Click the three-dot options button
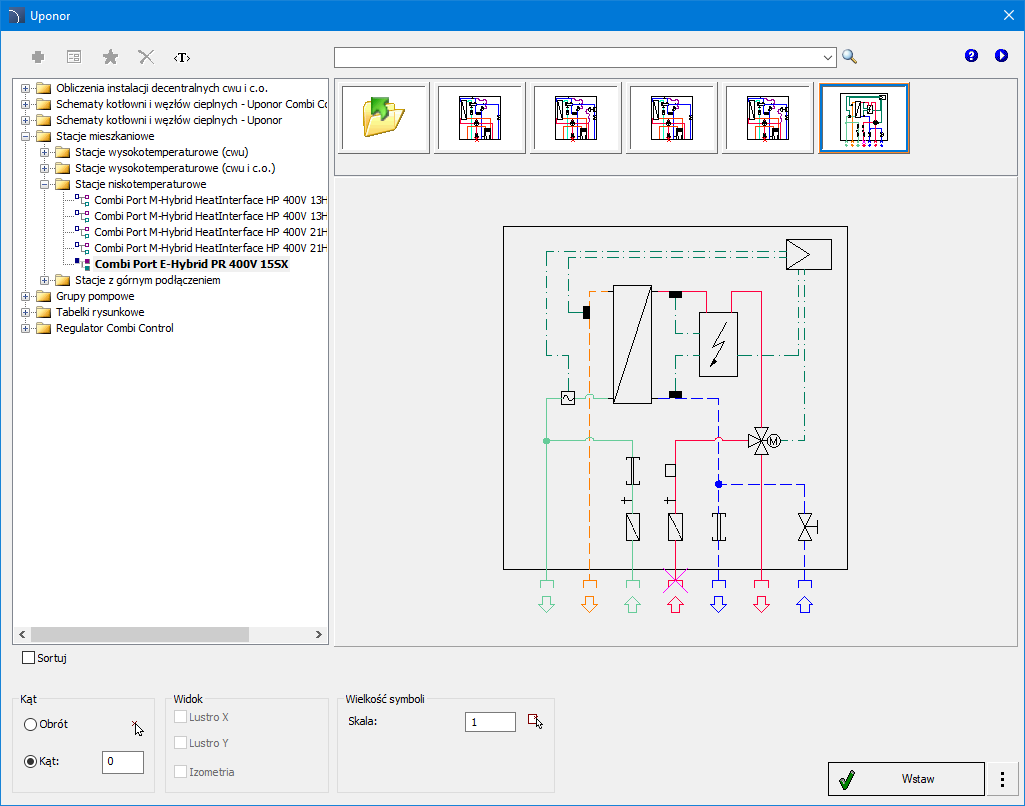The width and height of the screenshot is (1025, 806). (x=1001, y=779)
